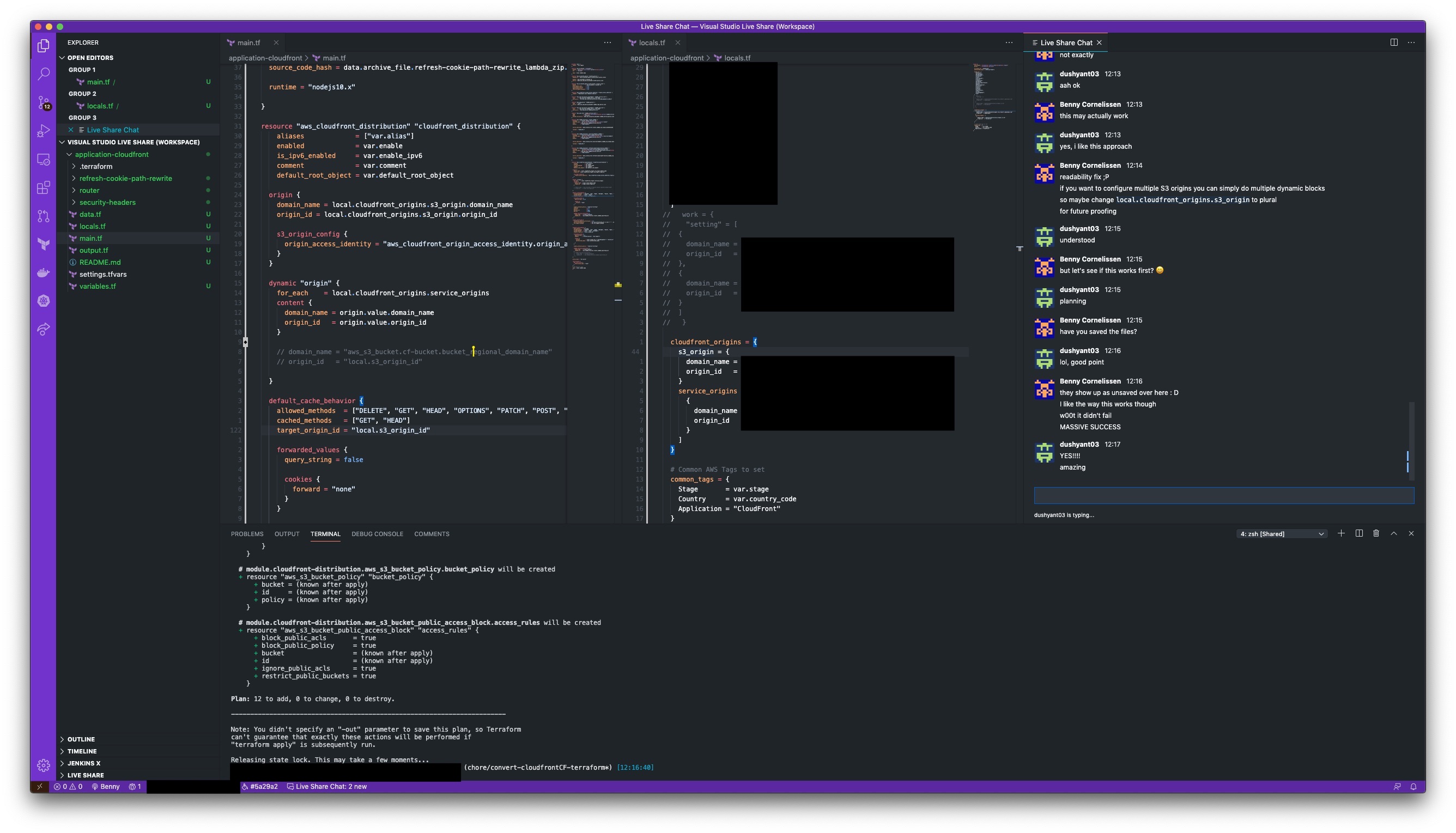This screenshot has height=833, width=1456.
Task: Toggle visibility of output.tf file
Action: click(x=94, y=250)
